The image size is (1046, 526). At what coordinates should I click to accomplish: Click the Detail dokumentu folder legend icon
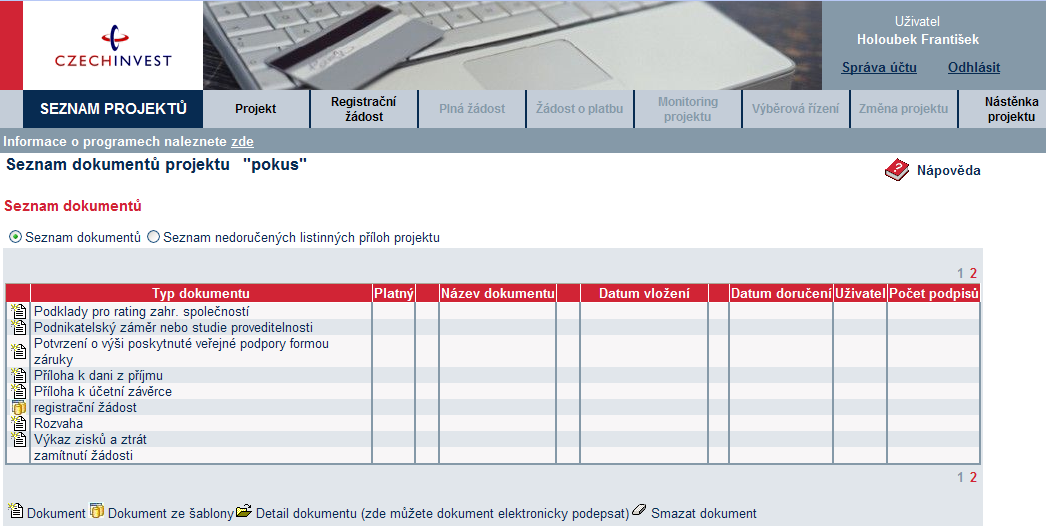point(244,511)
